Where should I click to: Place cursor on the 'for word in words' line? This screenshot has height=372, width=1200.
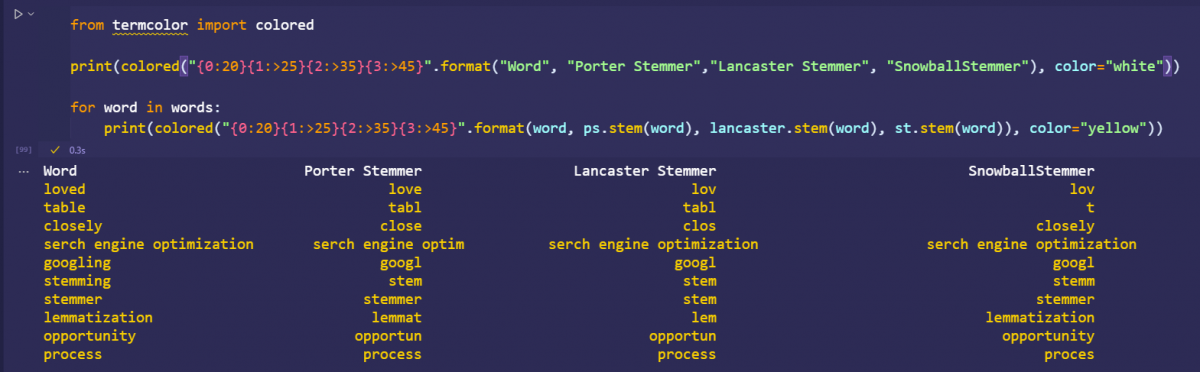pos(145,107)
